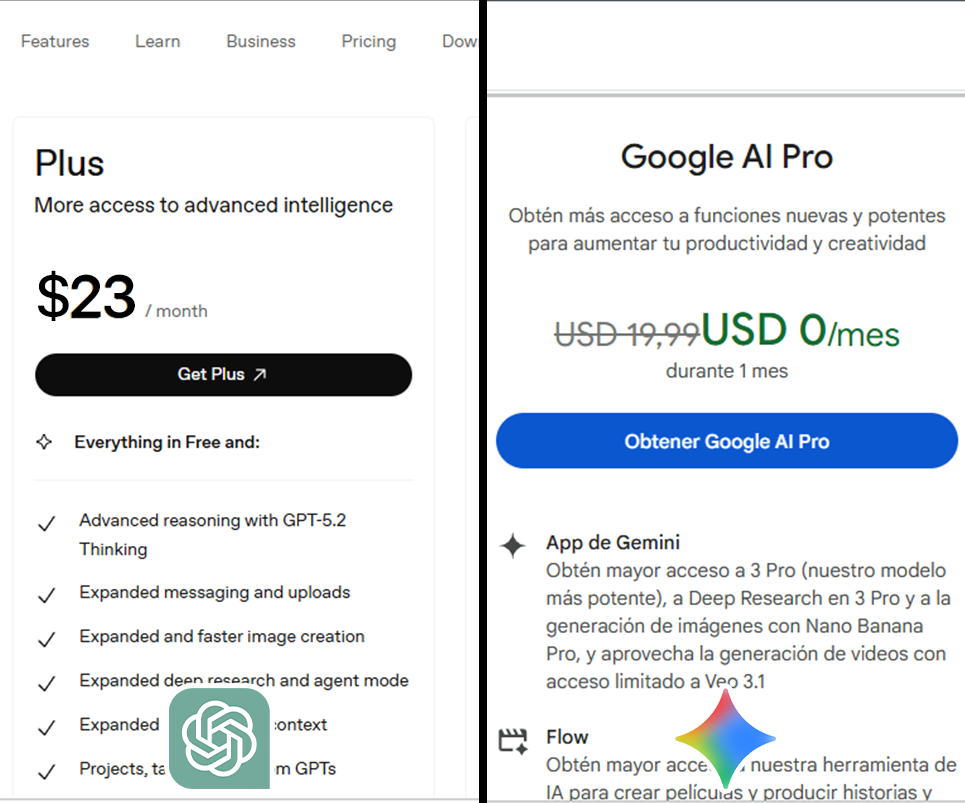The image size is (965, 803).
Task: Click the USD 0/mes promotional price
Action: click(x=800, y=331)
